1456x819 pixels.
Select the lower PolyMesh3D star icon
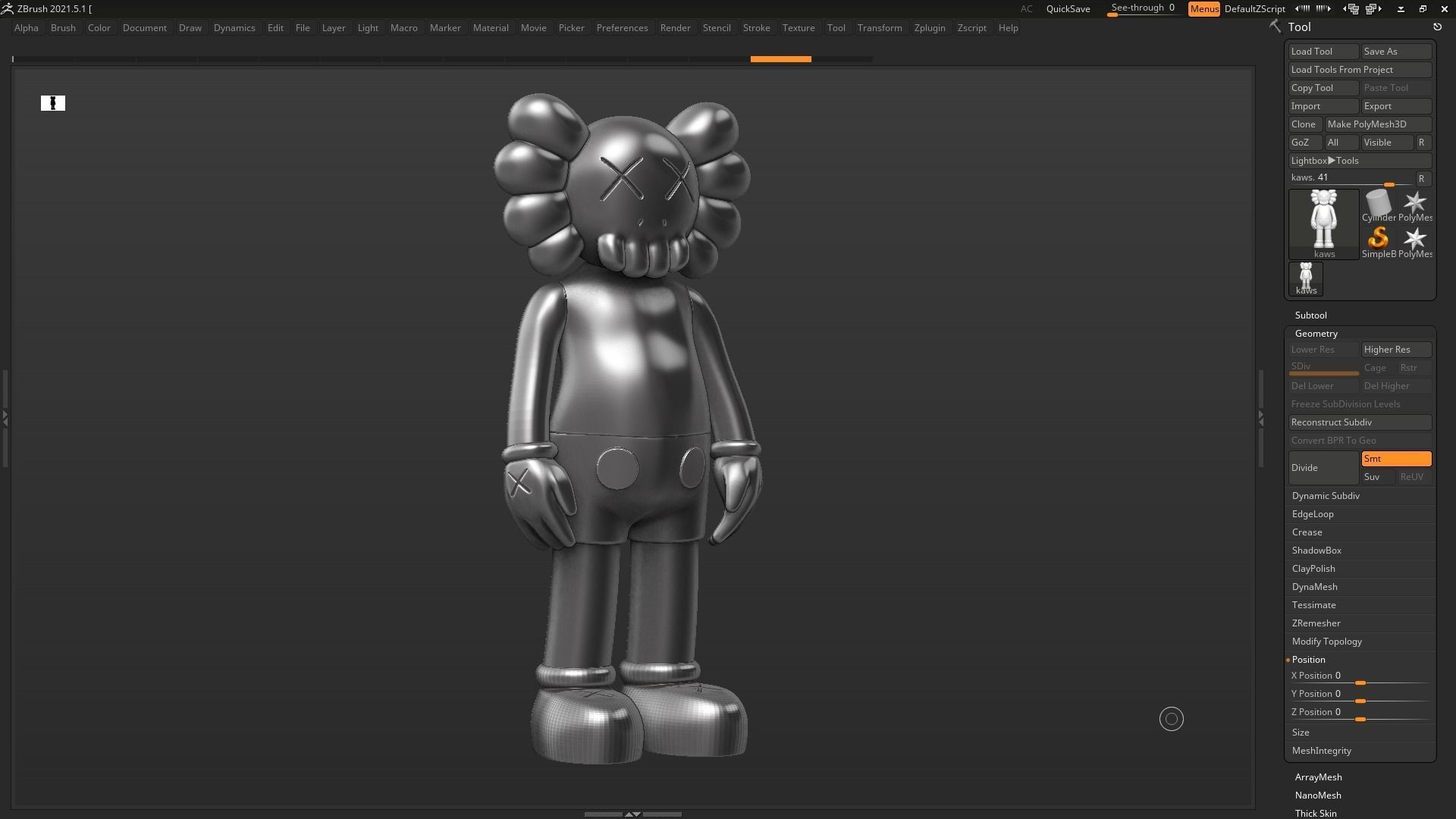(1415, 242)
